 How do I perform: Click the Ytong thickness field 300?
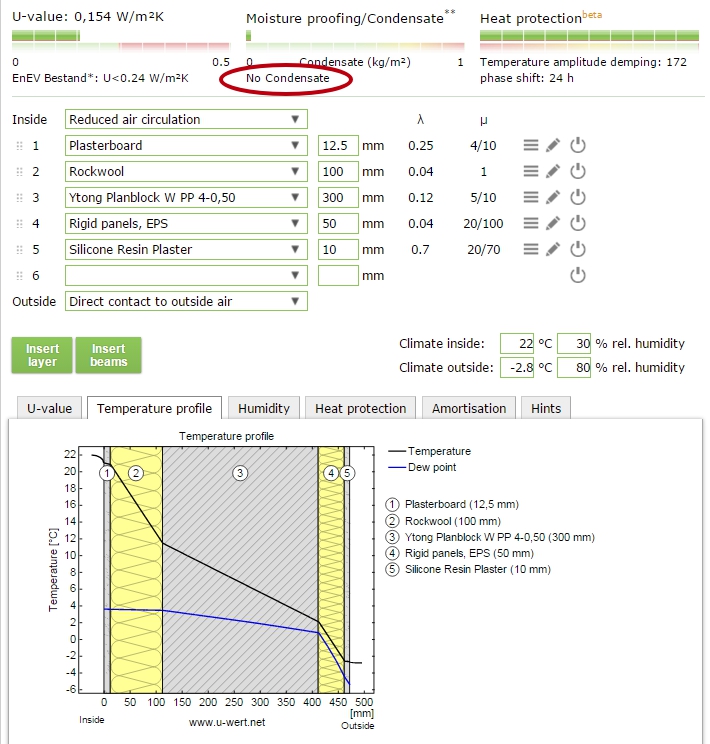click(x=338, y=197)
